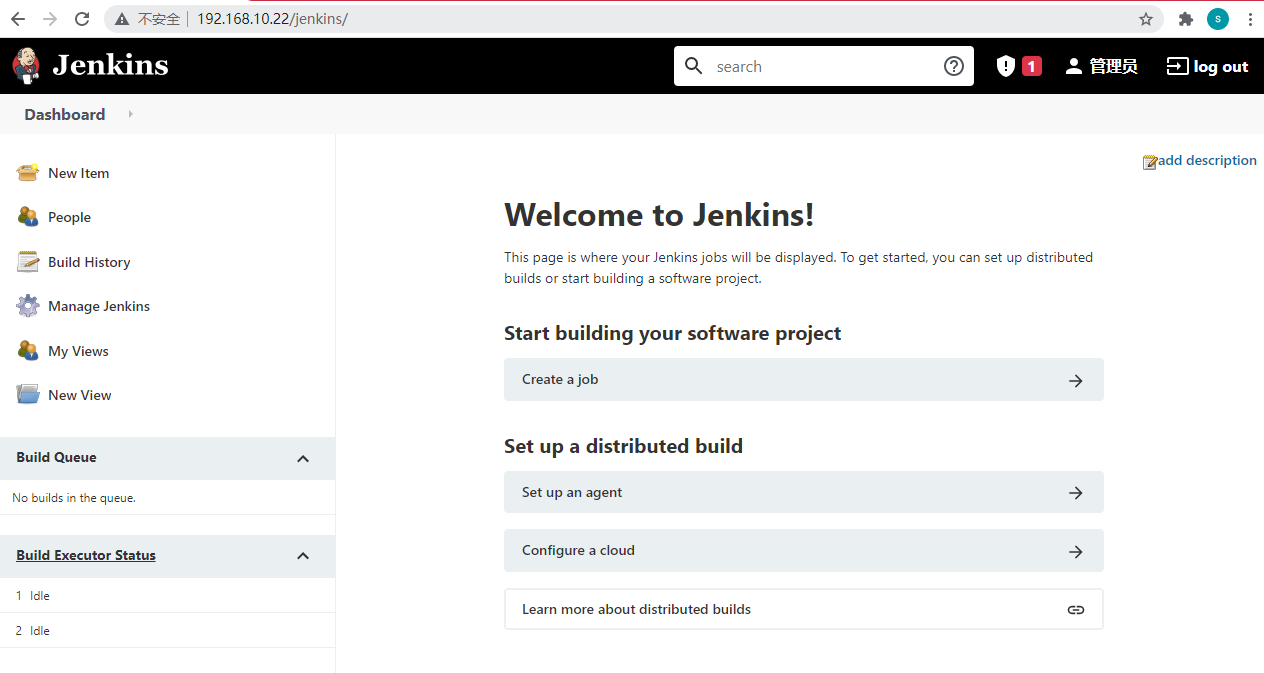
Task: Collapse the Build Executor Status panel
Action: coord(303,556)
